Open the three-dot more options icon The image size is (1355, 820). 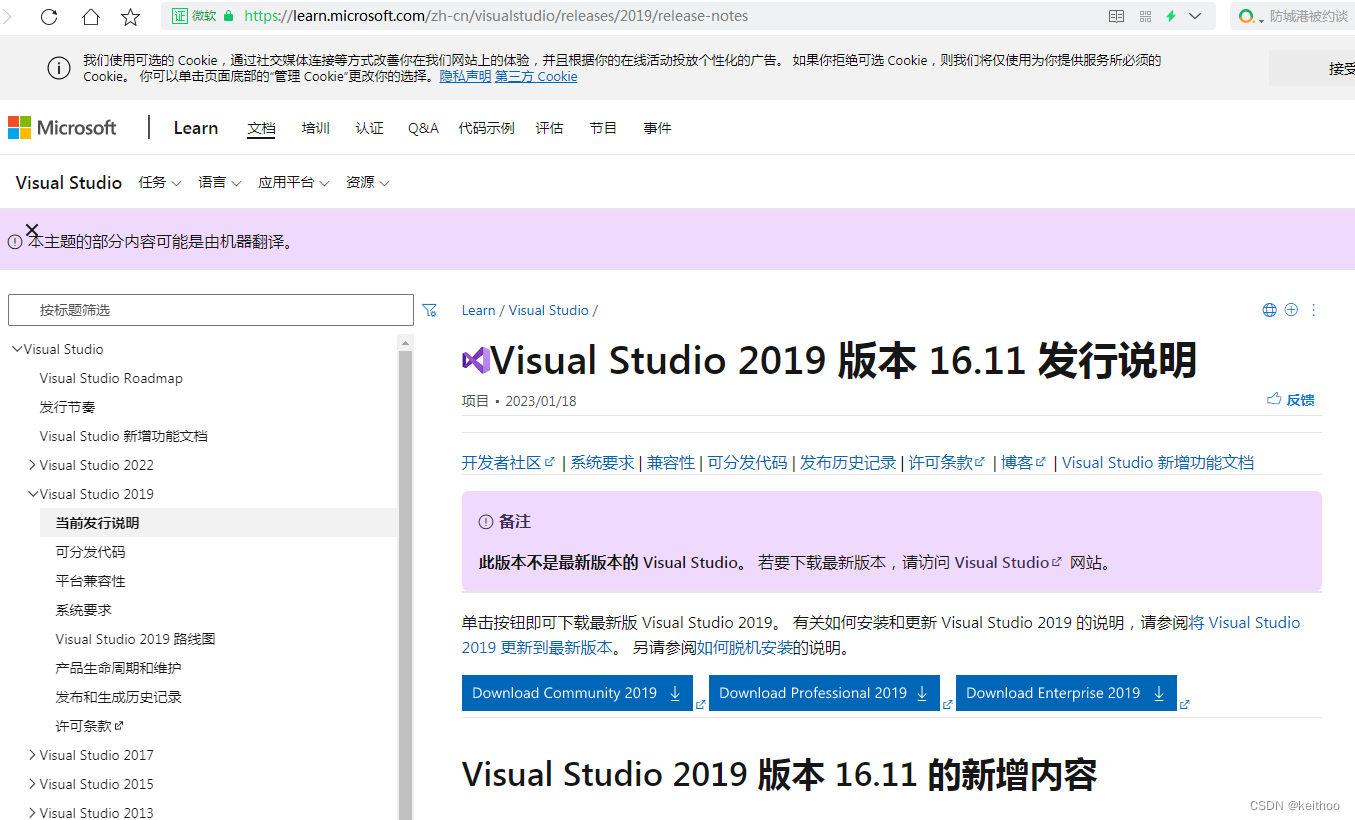click(x=1314, y=310)
